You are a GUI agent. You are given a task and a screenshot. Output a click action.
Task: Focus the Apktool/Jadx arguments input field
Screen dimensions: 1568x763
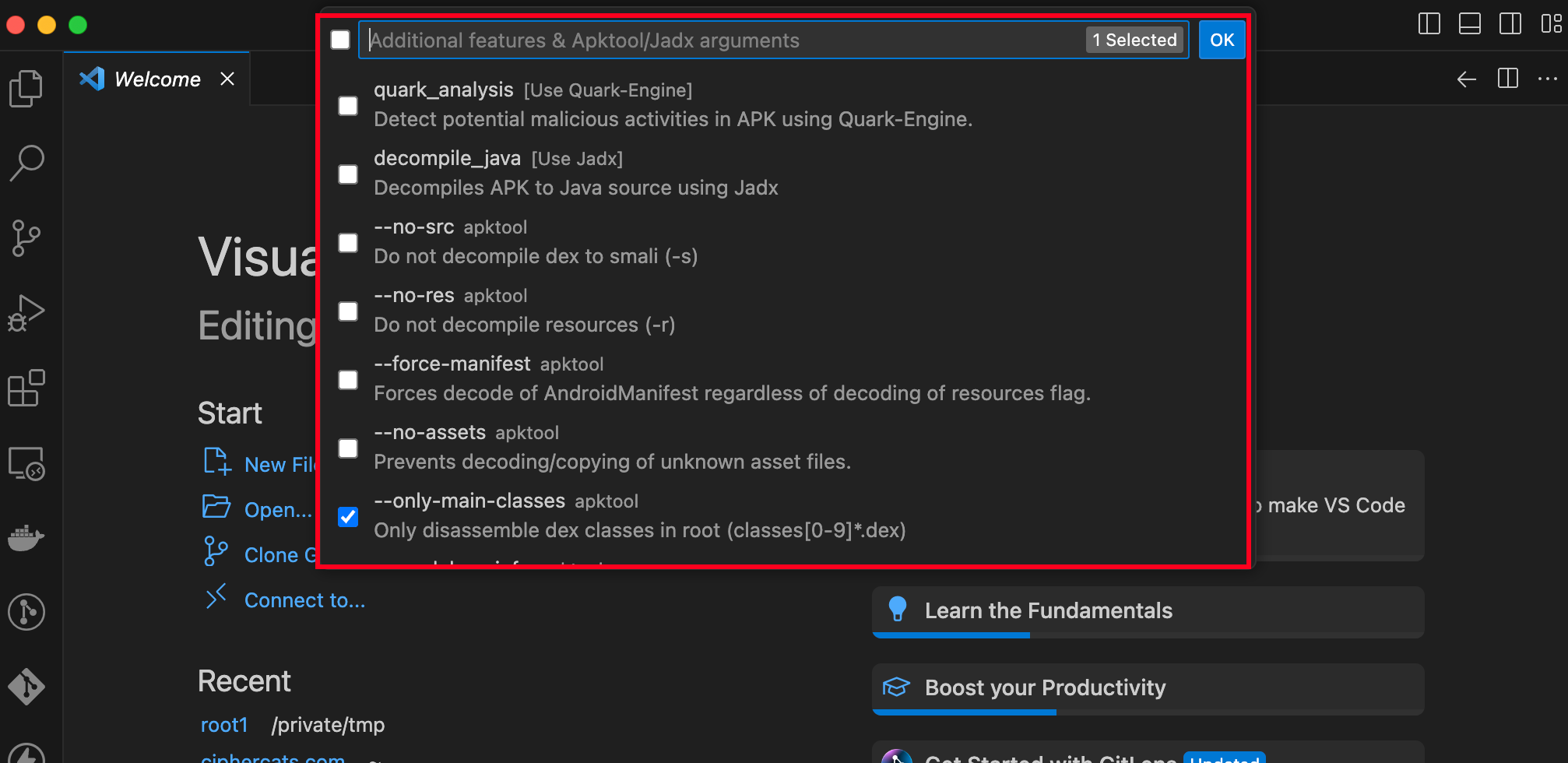[724, 40]
